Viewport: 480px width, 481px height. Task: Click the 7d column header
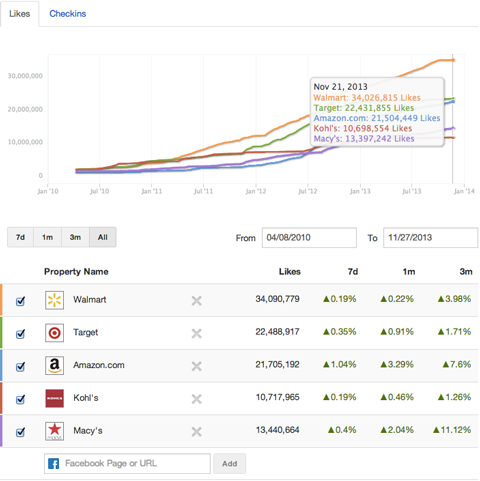[353, 272]
